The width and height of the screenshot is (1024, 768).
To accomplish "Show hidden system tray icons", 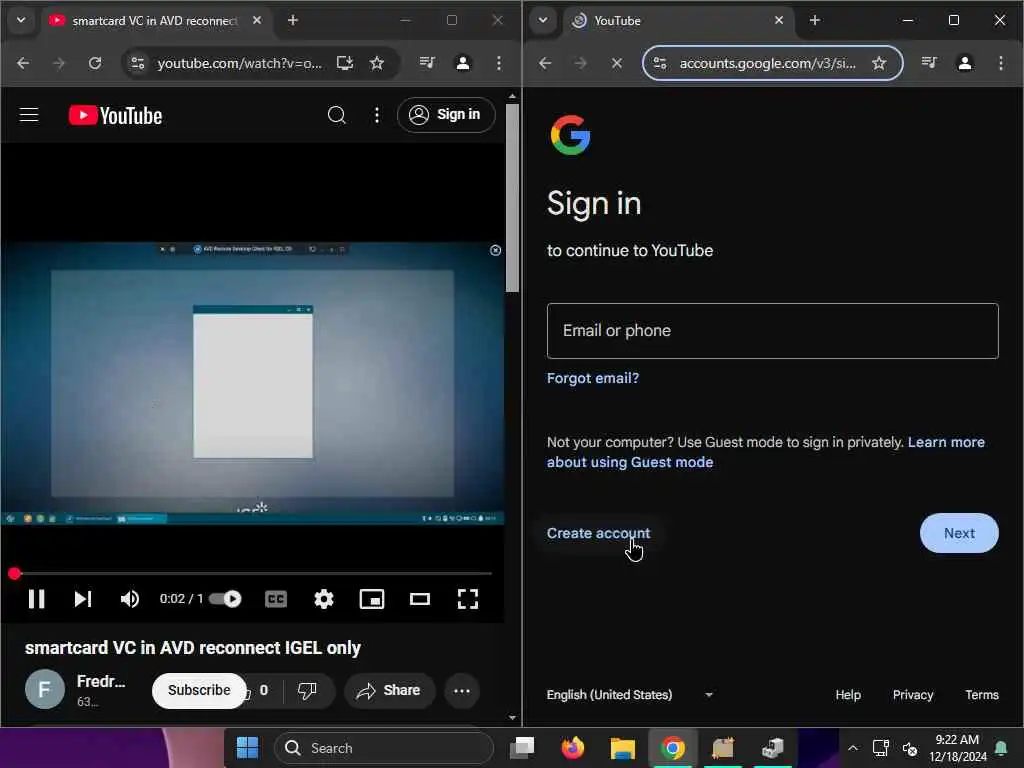I will [x=853, y=748].
